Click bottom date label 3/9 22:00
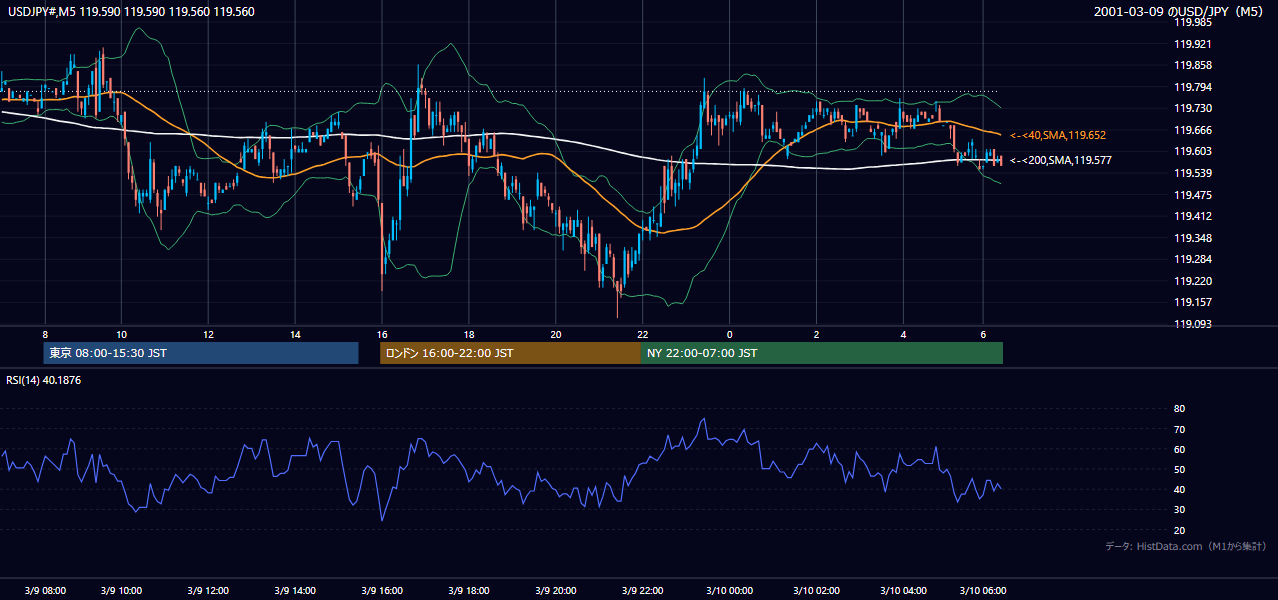1278x600 pixels. (643, 590)
